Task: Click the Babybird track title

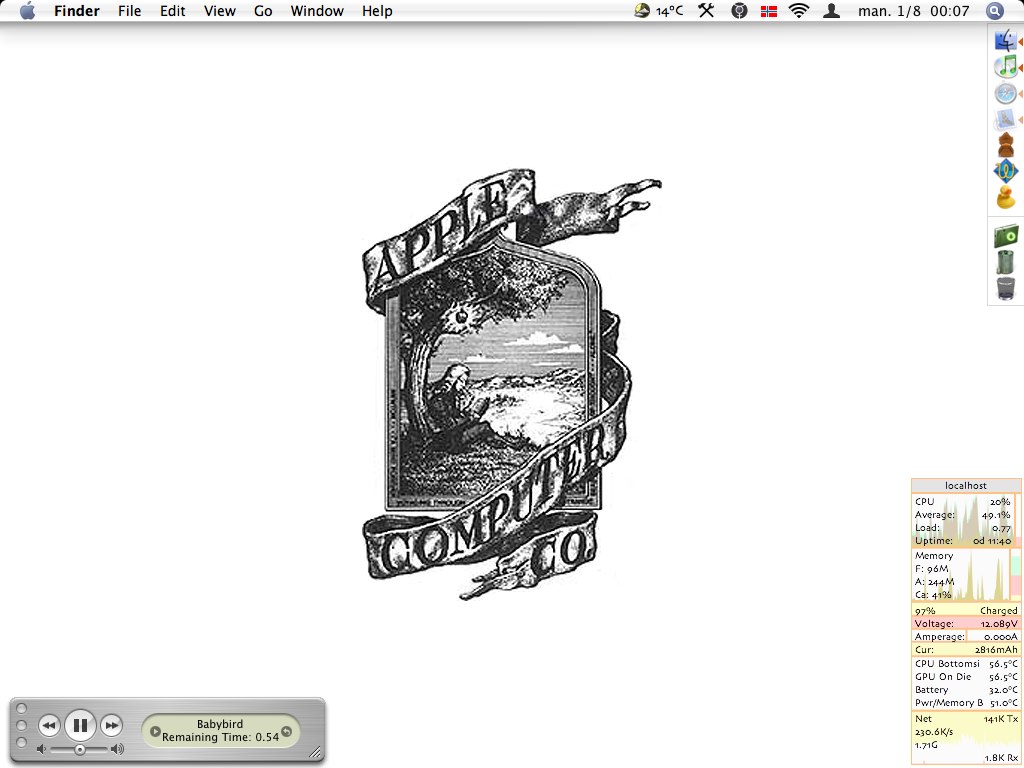Action: 220,724
